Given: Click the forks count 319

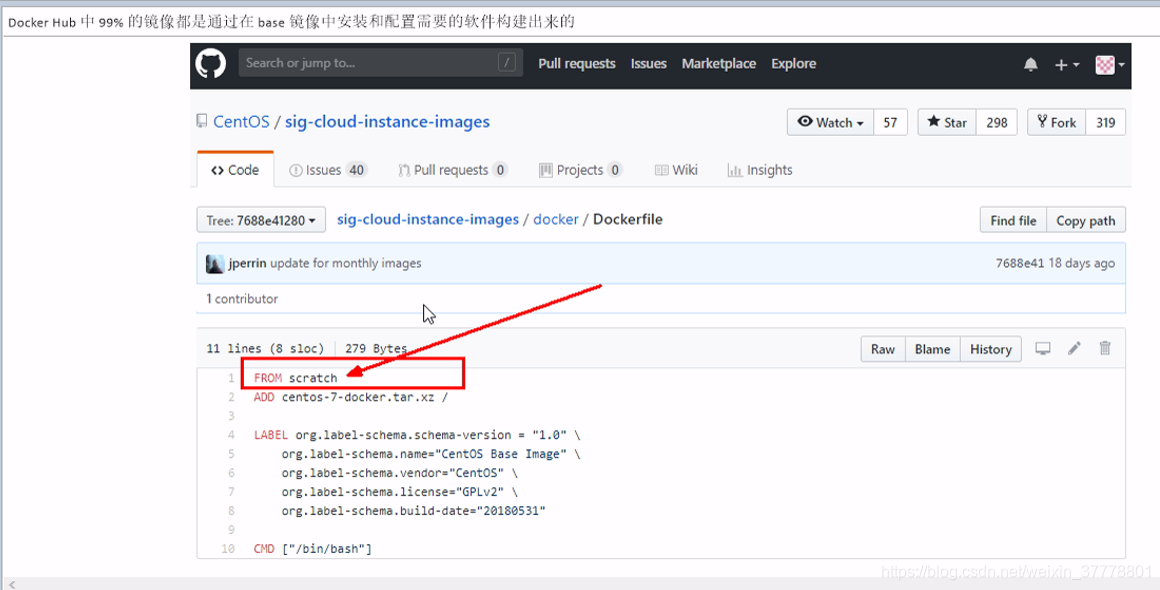Looking at the screenshot, I should coord(1105,123).
